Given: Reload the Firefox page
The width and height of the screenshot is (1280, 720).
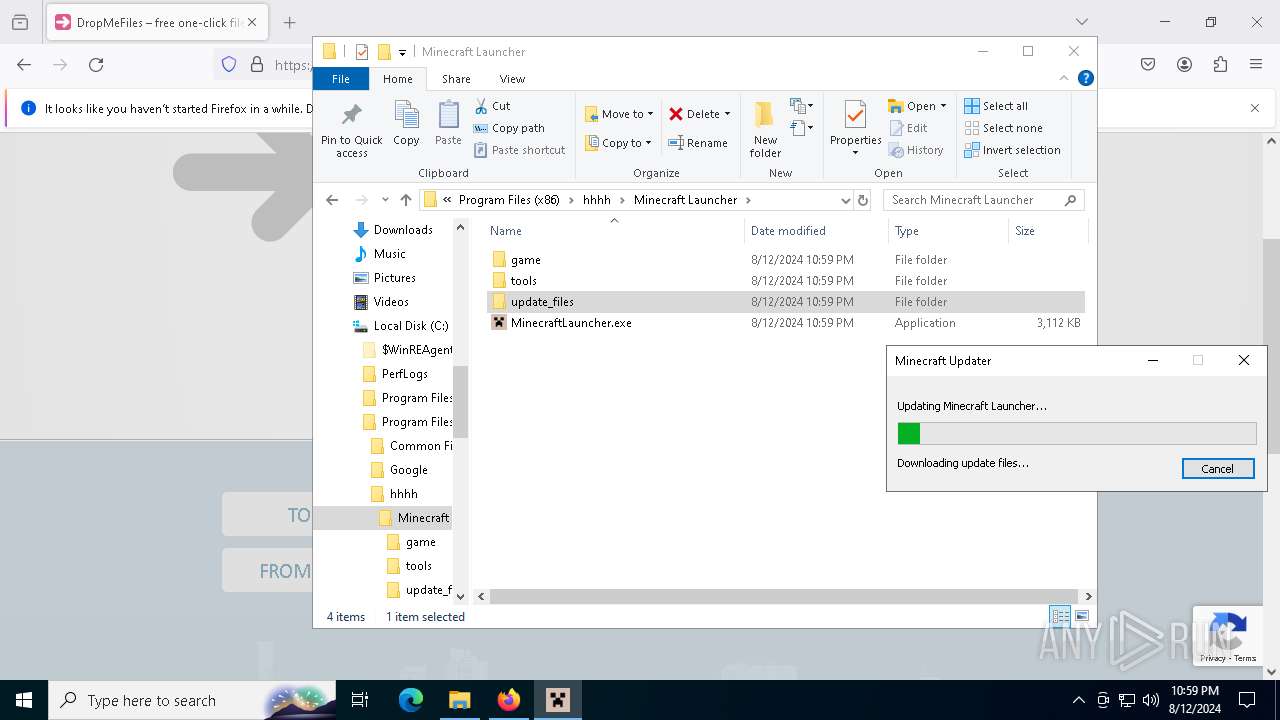Looking at the screenshot, I should click(96, 65).
